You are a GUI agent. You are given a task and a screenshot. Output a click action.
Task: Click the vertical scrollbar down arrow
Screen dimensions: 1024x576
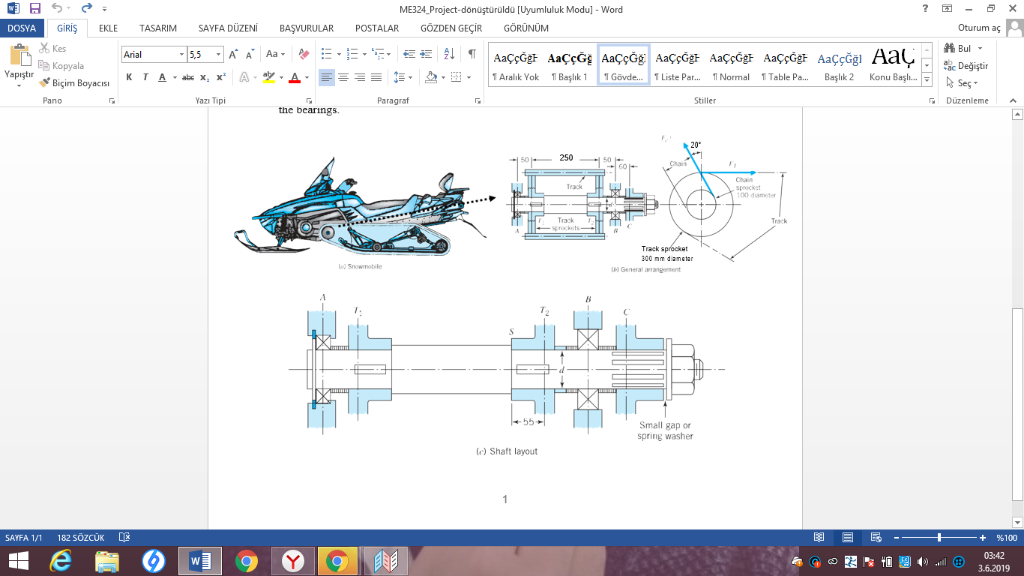[1017, 522]
